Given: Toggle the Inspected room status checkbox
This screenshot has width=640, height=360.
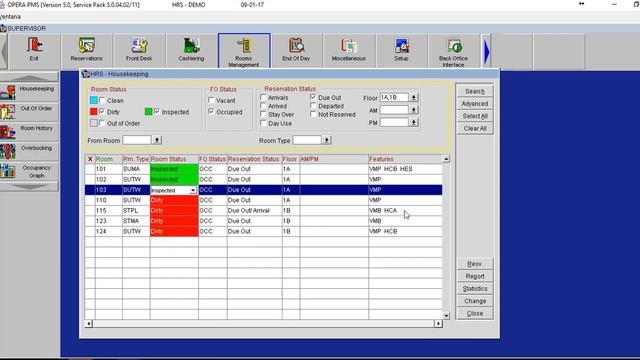Looking at the screenshot, I should 157,111.
